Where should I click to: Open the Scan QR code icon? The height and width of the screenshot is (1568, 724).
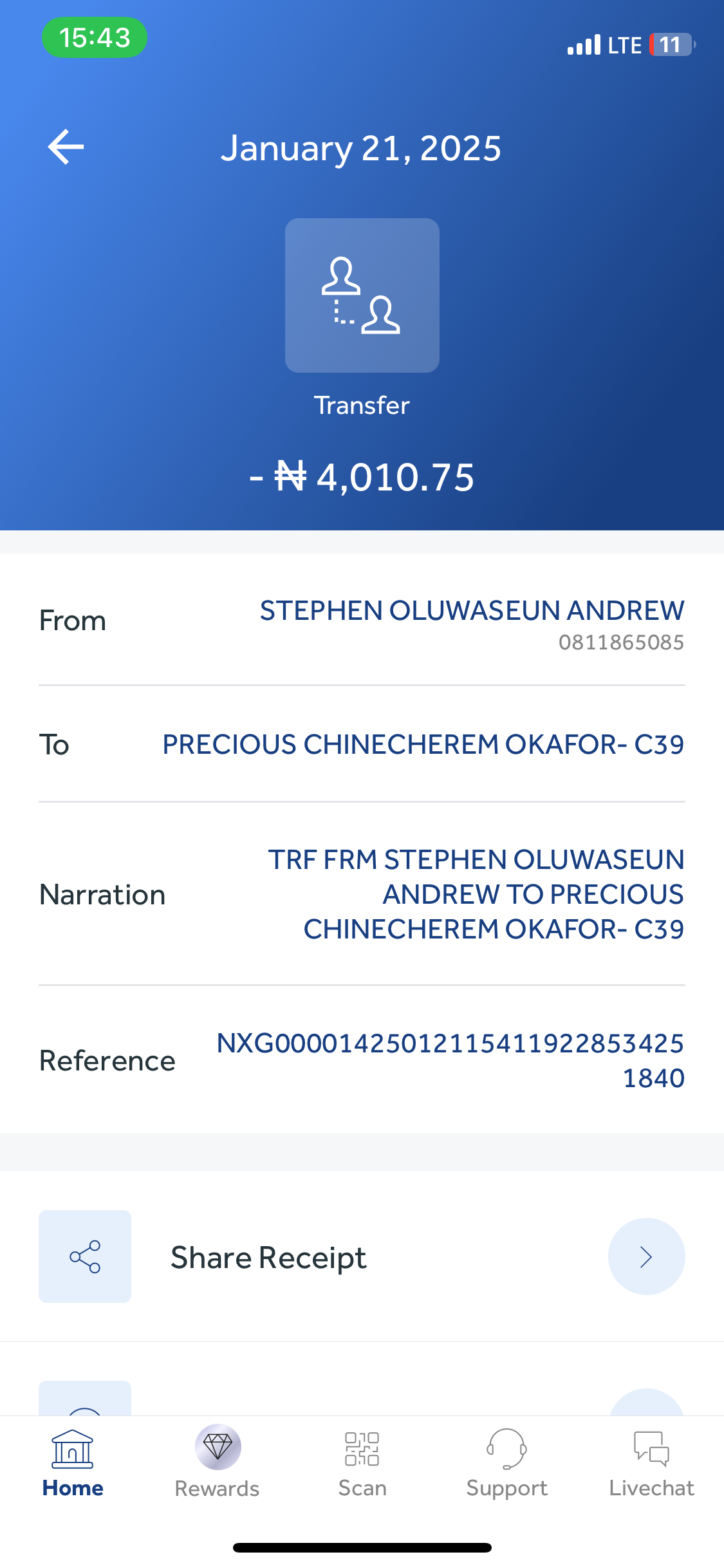pyautogui.click(x=362, y=1449)
